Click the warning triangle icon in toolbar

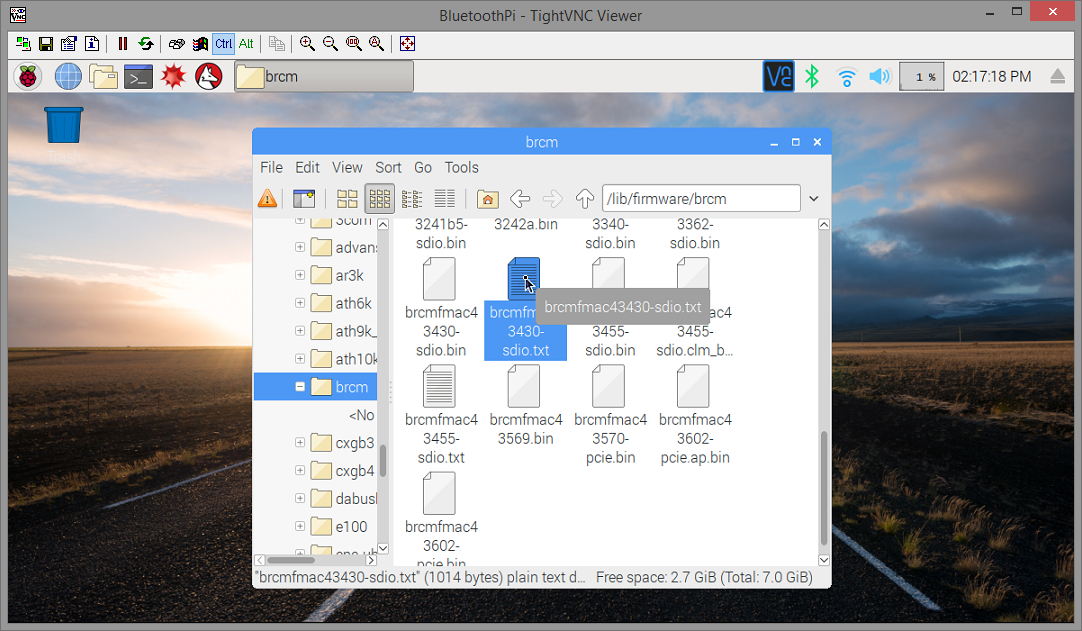[x=267, y=199]
